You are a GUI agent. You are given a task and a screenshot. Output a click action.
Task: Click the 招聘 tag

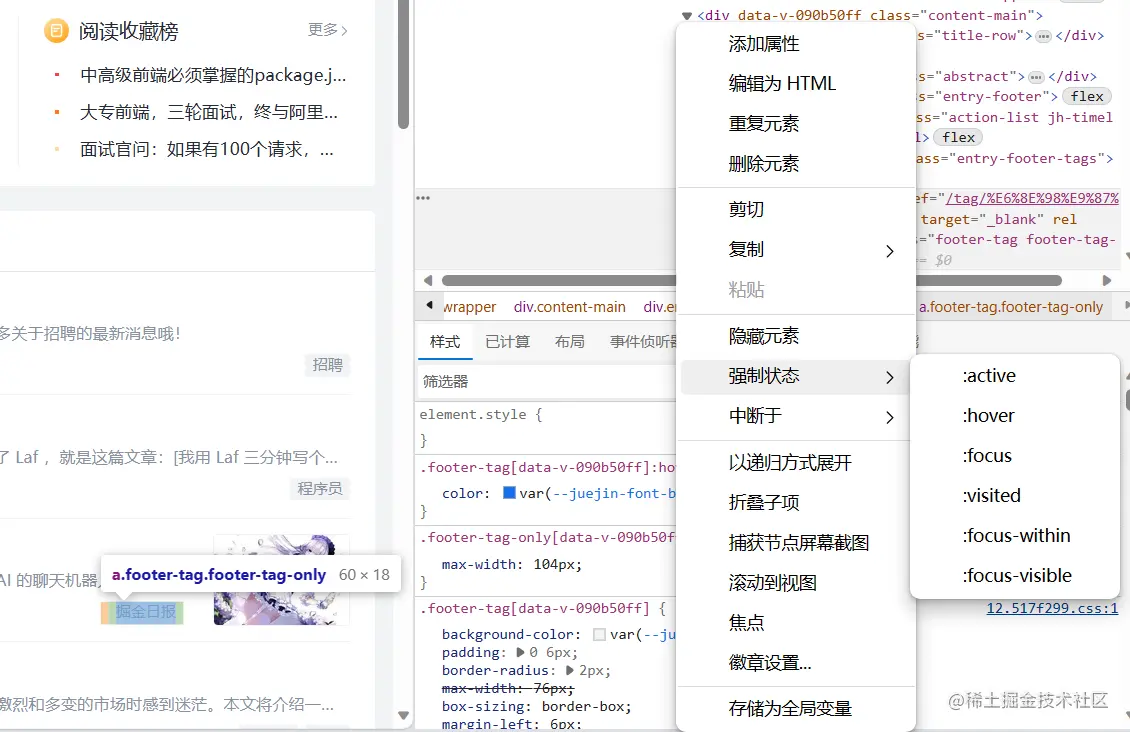[x=328, y=365]
